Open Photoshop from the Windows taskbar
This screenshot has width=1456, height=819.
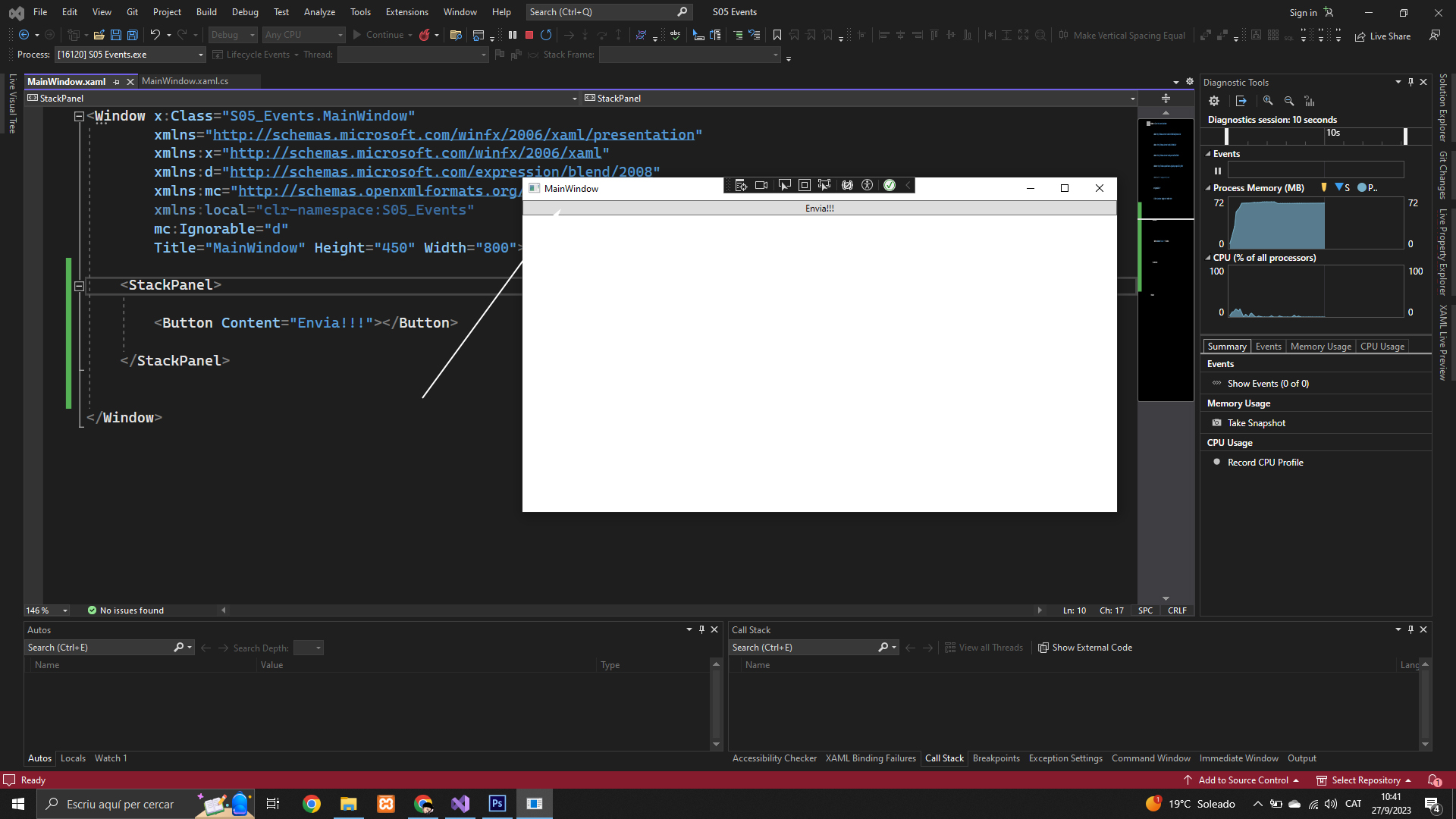click(497, 804)
